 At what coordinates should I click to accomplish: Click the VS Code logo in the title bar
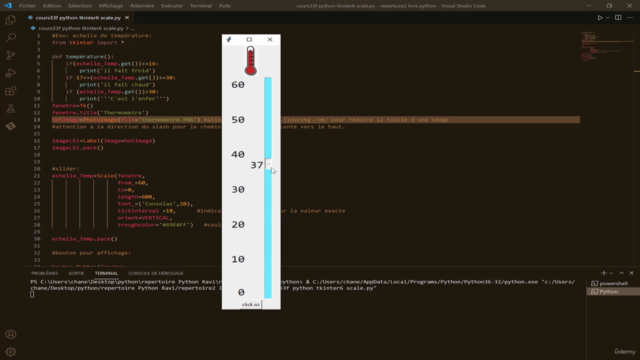pos(8,6)
